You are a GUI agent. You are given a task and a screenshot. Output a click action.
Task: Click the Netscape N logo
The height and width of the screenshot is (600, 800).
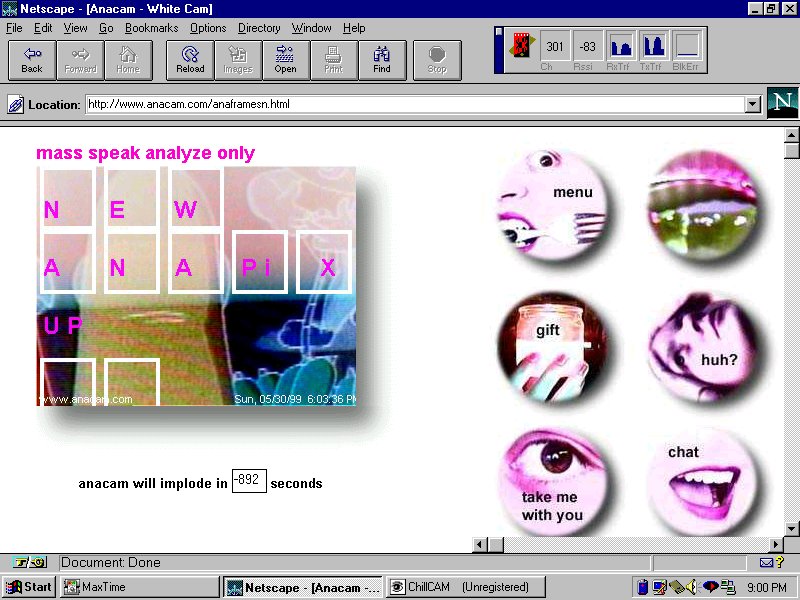coord(782,103)
